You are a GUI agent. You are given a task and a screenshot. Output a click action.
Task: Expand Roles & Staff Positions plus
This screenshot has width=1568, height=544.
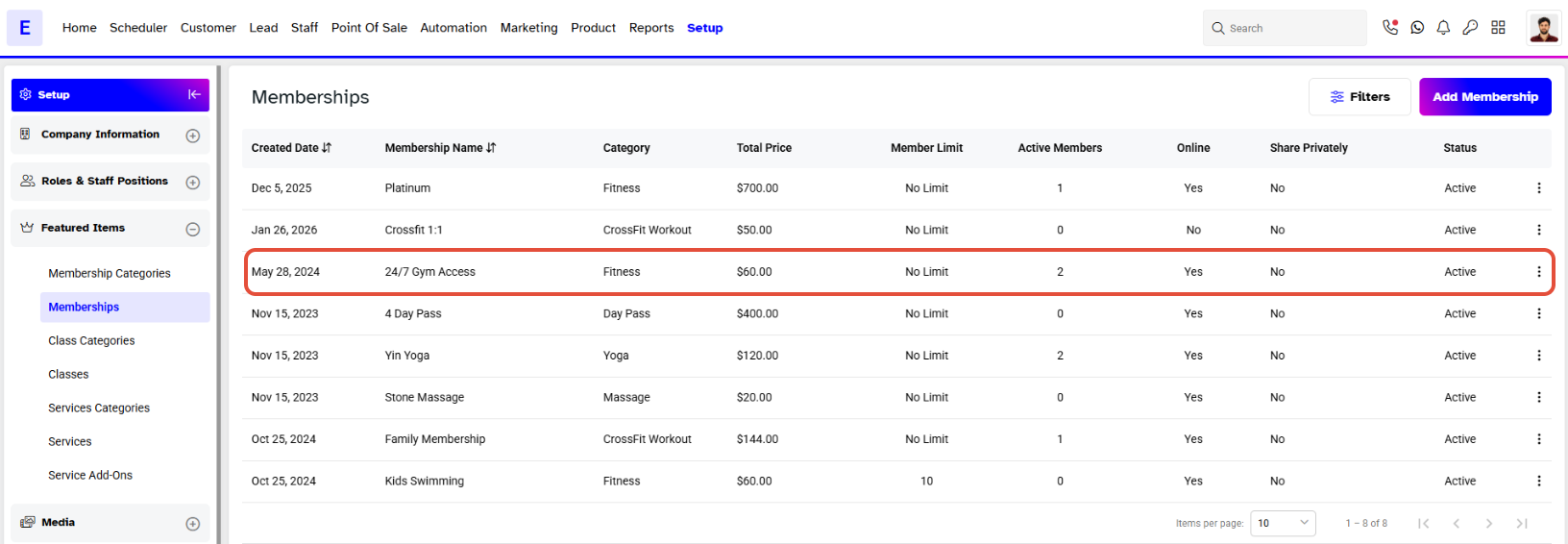click(x=192, y=183)
